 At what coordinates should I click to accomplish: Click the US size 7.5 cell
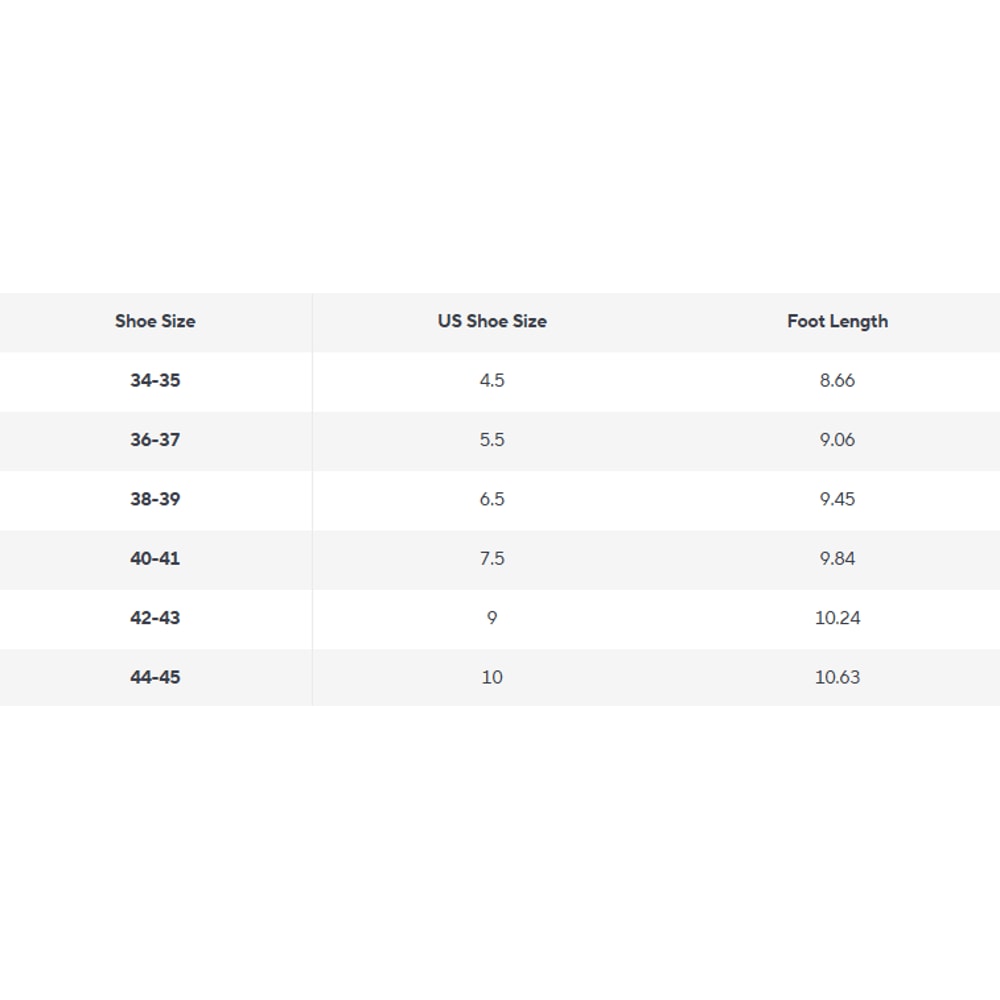pyautogui.click(x=492, y=558)
